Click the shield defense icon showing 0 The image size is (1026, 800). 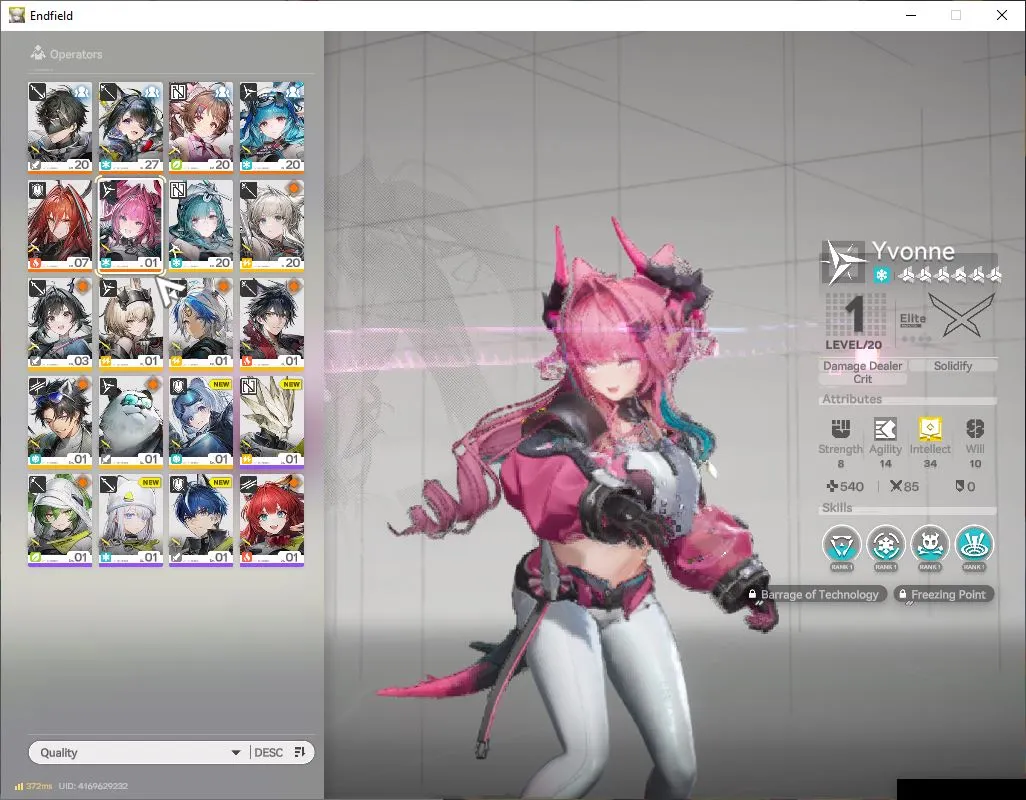pos(959,486)
